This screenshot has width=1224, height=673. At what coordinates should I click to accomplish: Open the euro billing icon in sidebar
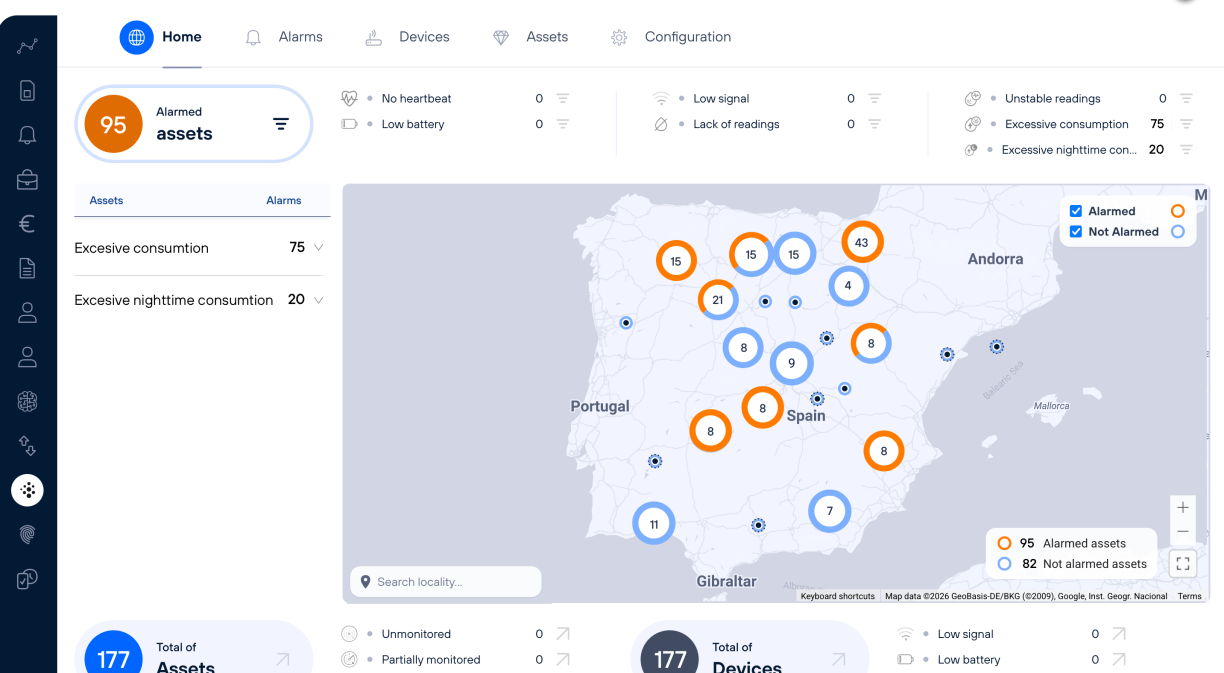click(x=28, y=224)
